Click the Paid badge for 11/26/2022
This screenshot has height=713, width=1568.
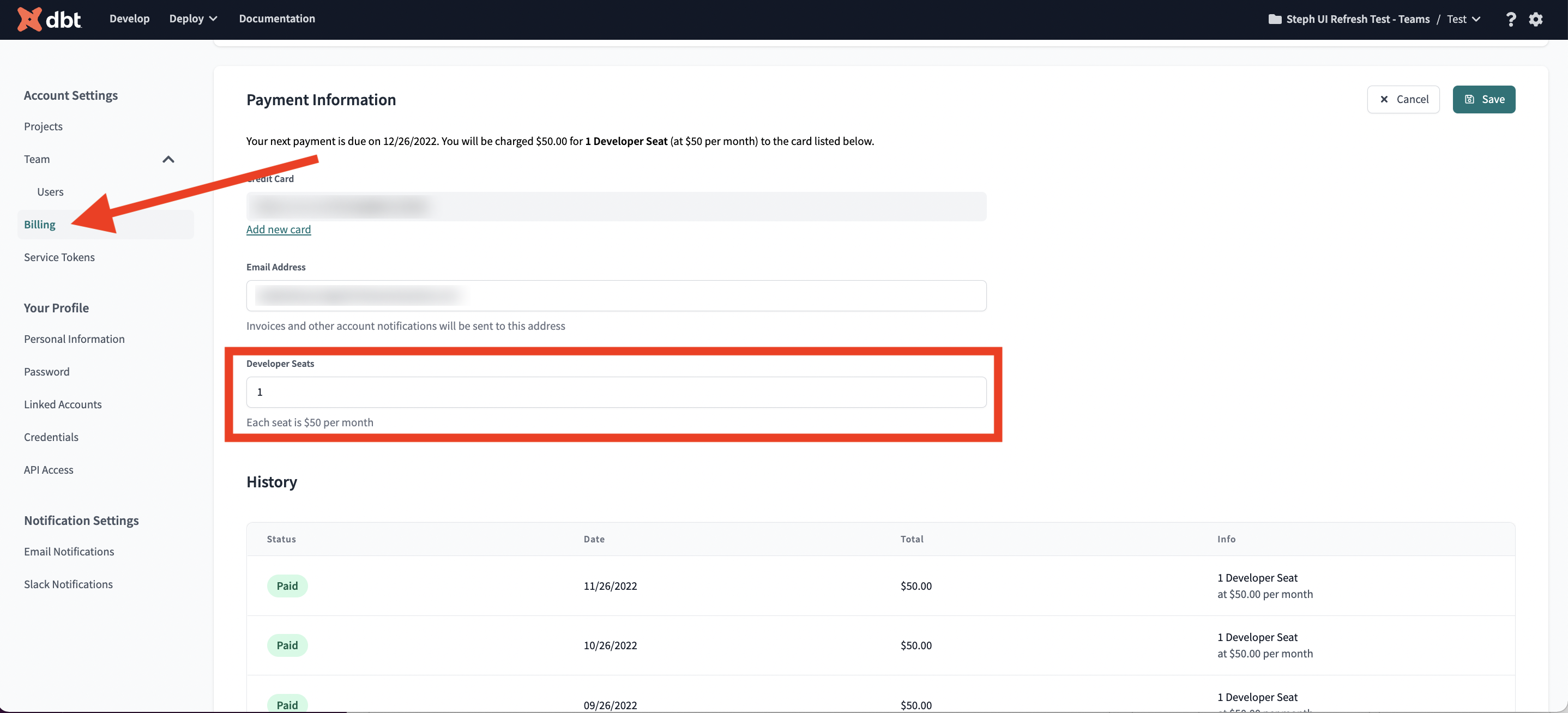click(x=287, y=586)
